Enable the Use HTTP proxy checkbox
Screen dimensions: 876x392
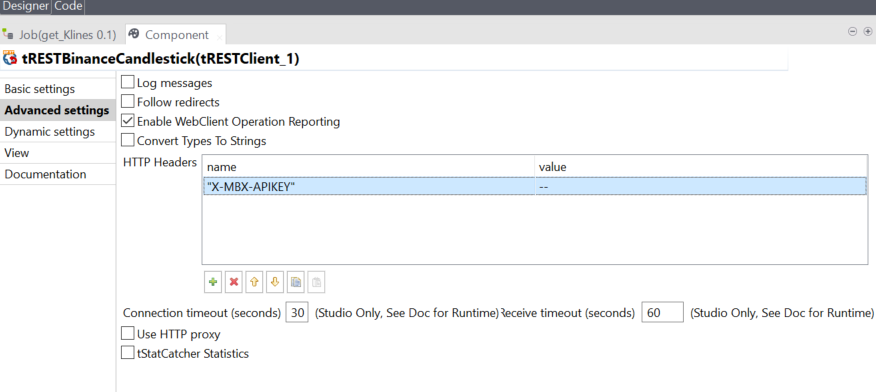tap(128, 334)
